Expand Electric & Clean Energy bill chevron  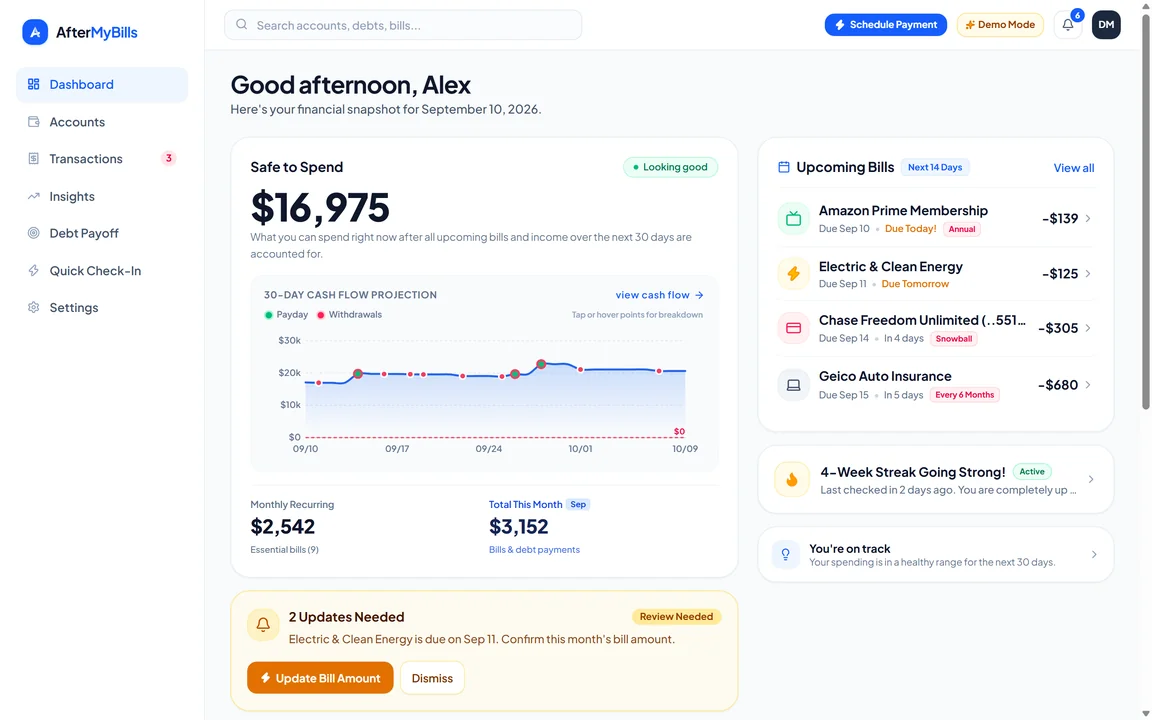point(1088,273)
